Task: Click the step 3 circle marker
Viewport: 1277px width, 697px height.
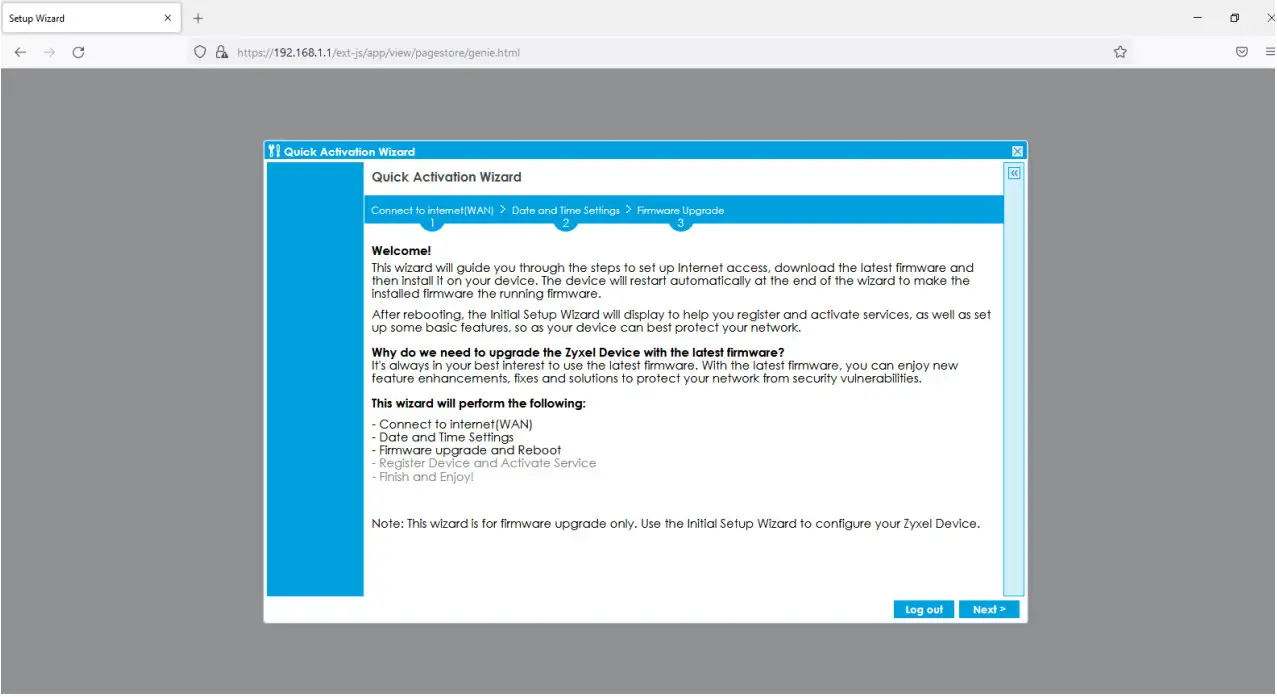Action: [681, 224]
